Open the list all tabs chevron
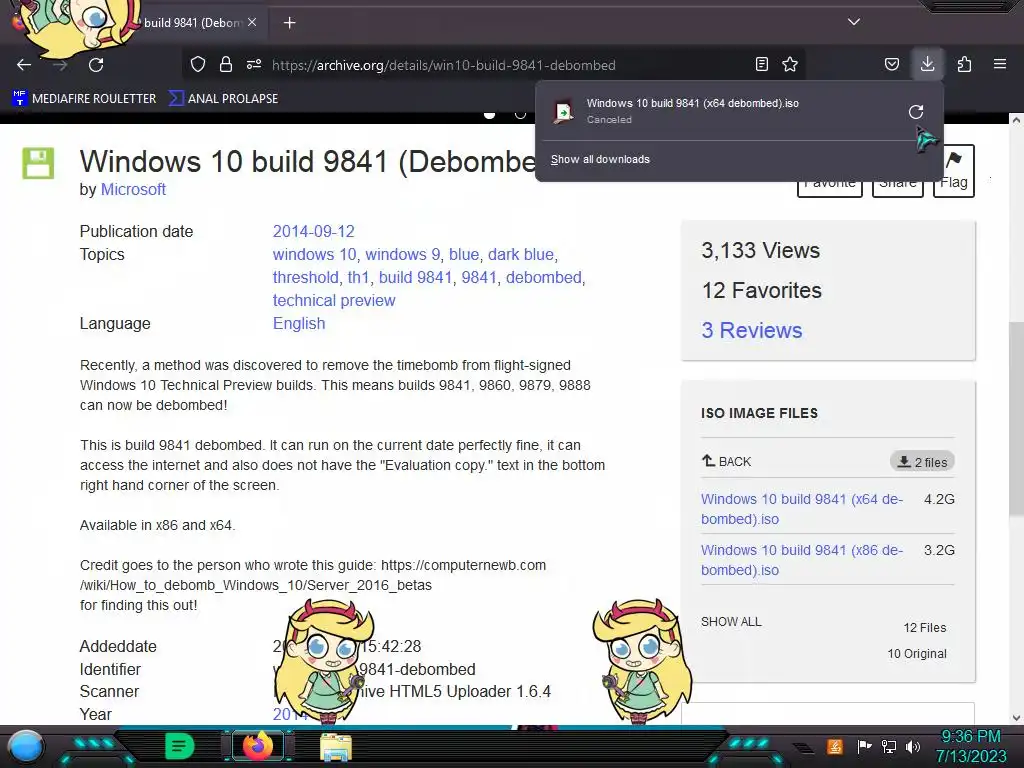This screenshot has width=1024, height=768. (x=854, y=22)
